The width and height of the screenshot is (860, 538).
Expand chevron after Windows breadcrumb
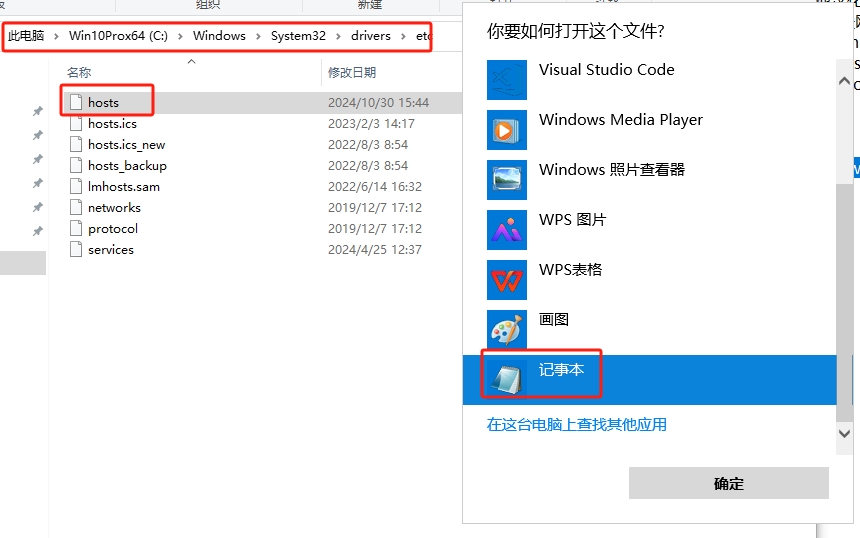coord(258,36)
